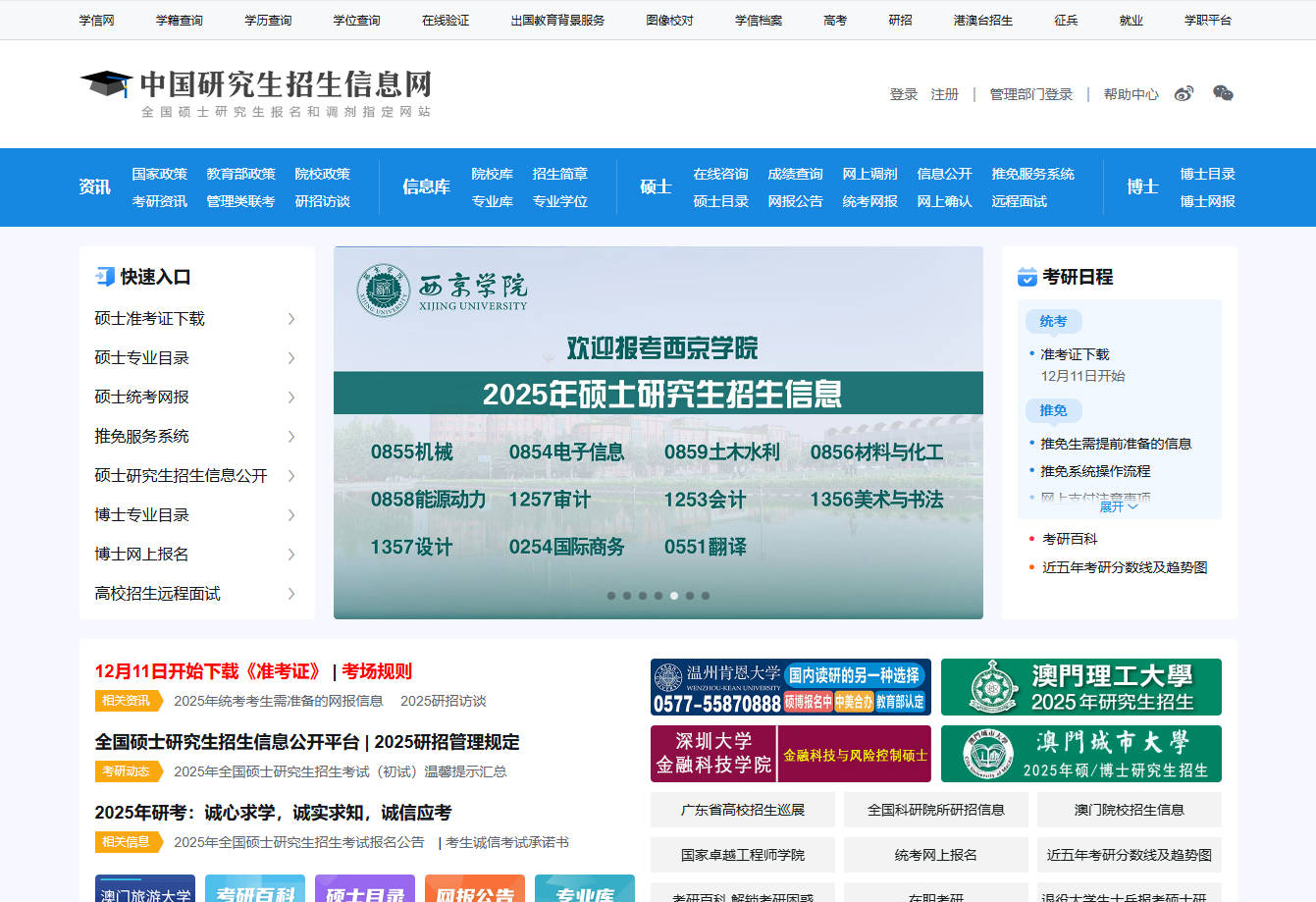Open the 澳門理工大學 ad banner
The height and width of the screenshot is (902, 1316).
pos(1081,687)
